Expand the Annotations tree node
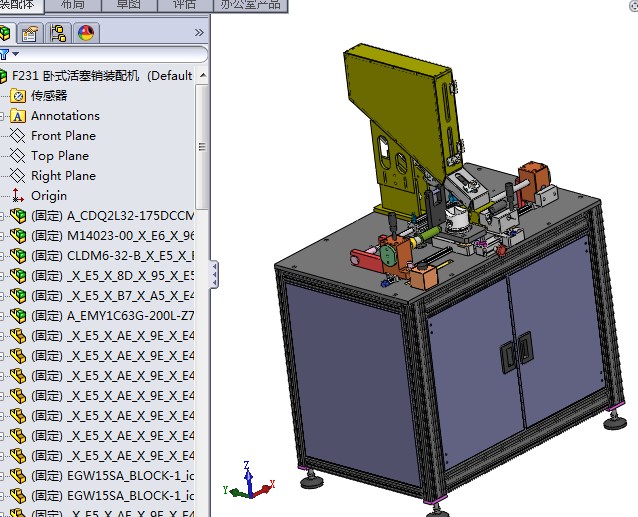The width and height of the screenshot is (638, 517). [x=2, y=116]
